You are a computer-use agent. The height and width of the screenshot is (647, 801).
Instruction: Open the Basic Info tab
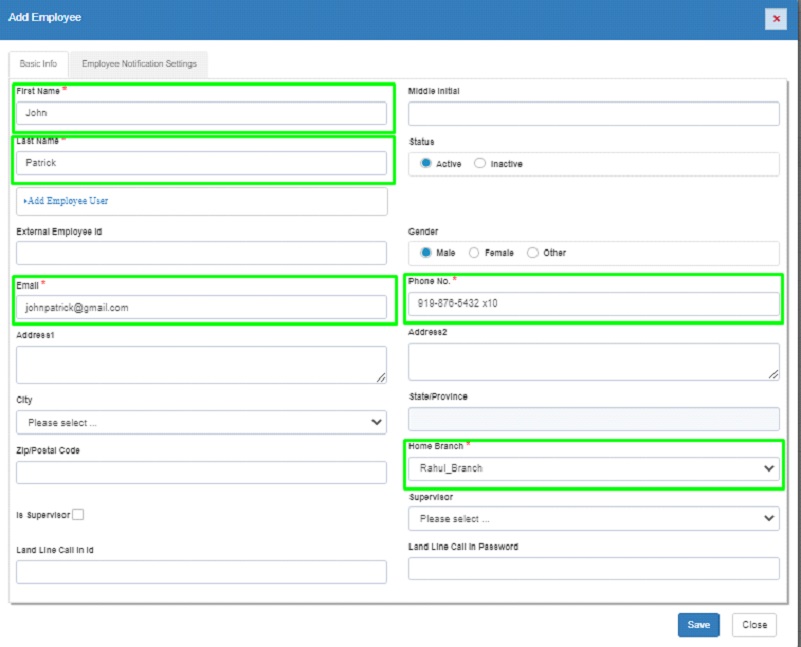(x=39, y=64)
